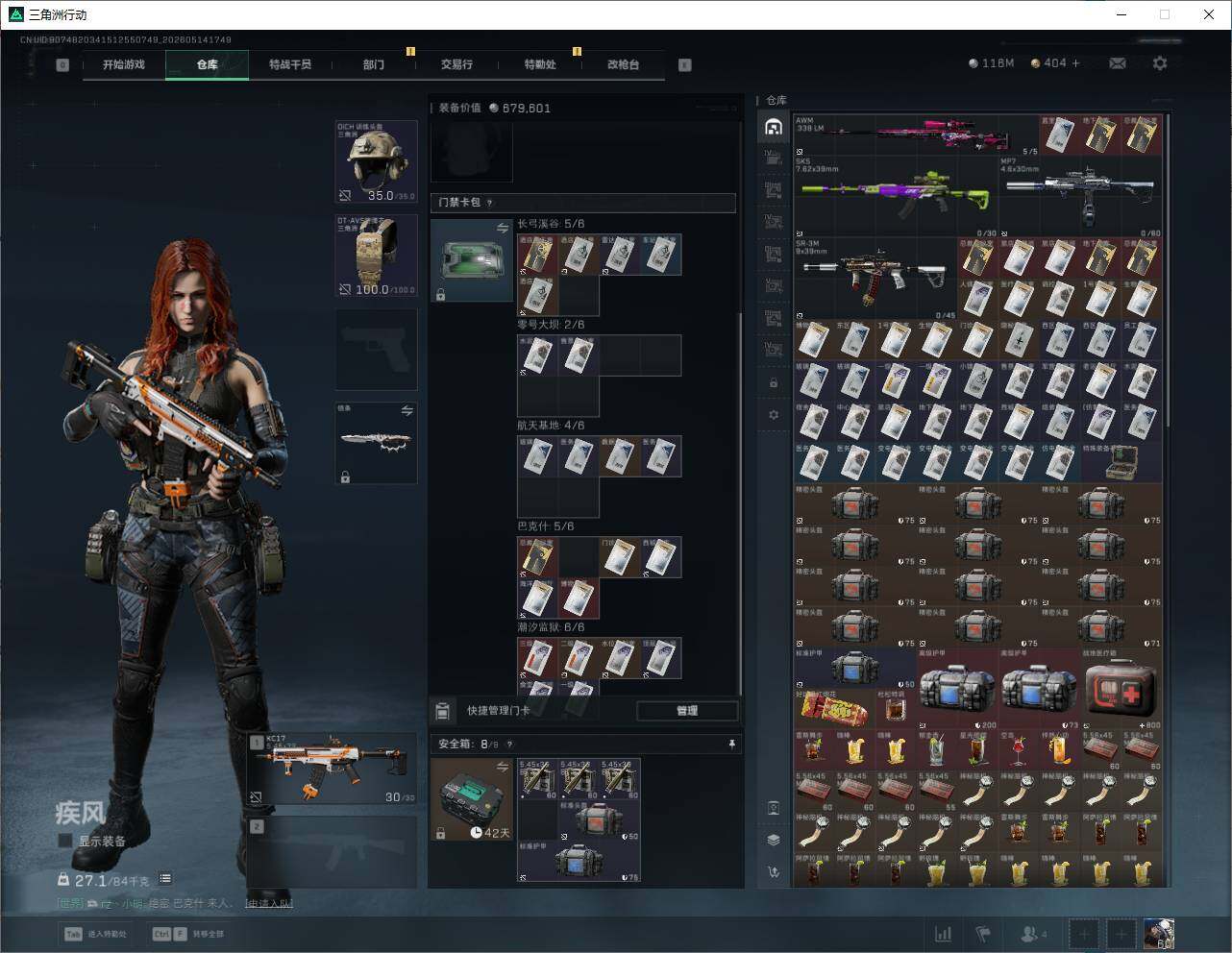
Task: Click the 特殊装备 case item in warehouse
Action: pos(1121,462)
